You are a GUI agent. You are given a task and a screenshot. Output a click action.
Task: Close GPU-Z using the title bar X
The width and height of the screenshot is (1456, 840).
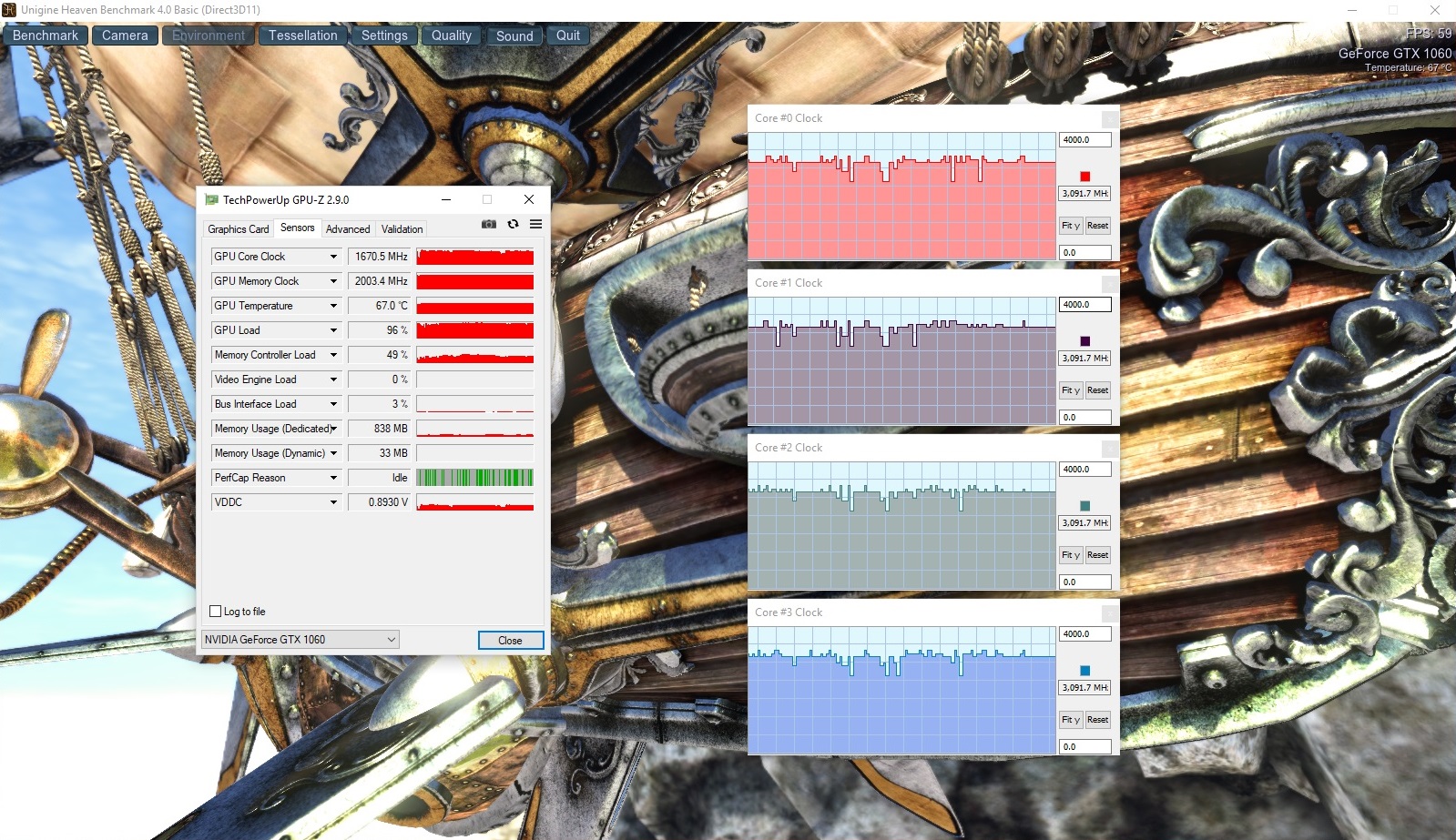(x=529, y=199)
